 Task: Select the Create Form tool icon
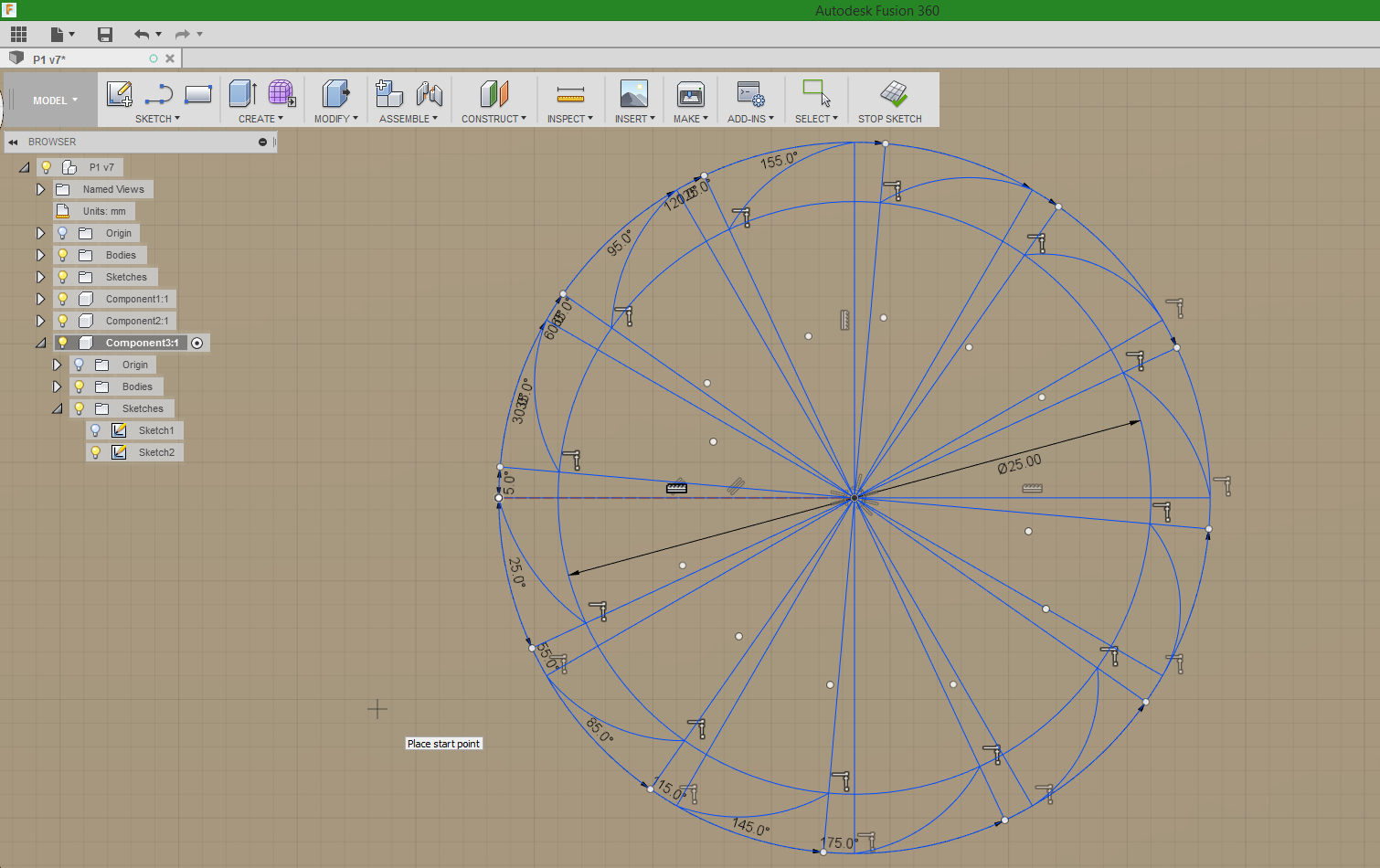pyautogui.click(x=281, y=93)
